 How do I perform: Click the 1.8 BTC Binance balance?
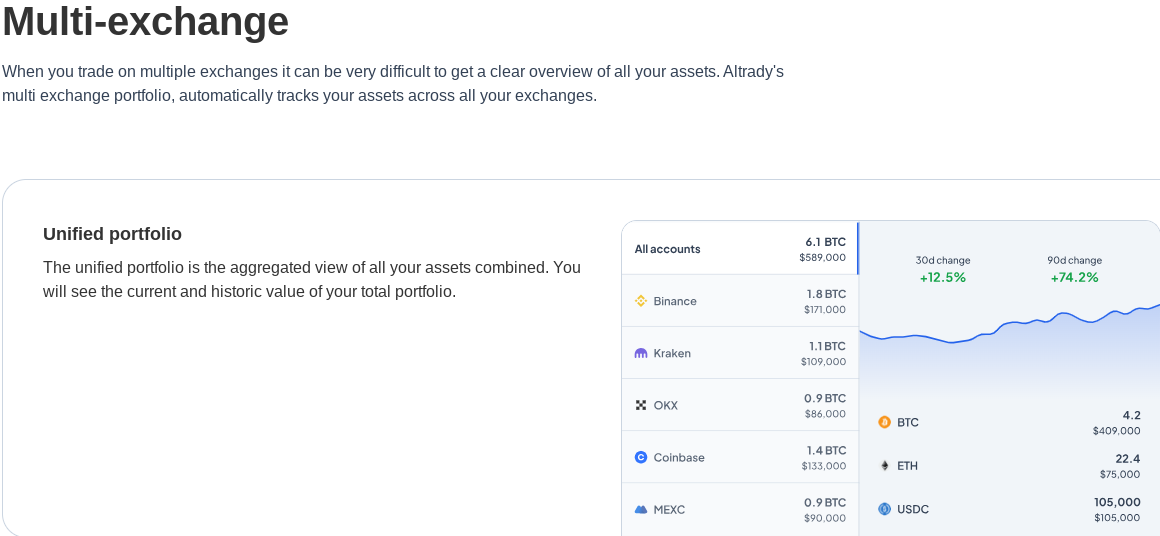click(x=826, y=294)
